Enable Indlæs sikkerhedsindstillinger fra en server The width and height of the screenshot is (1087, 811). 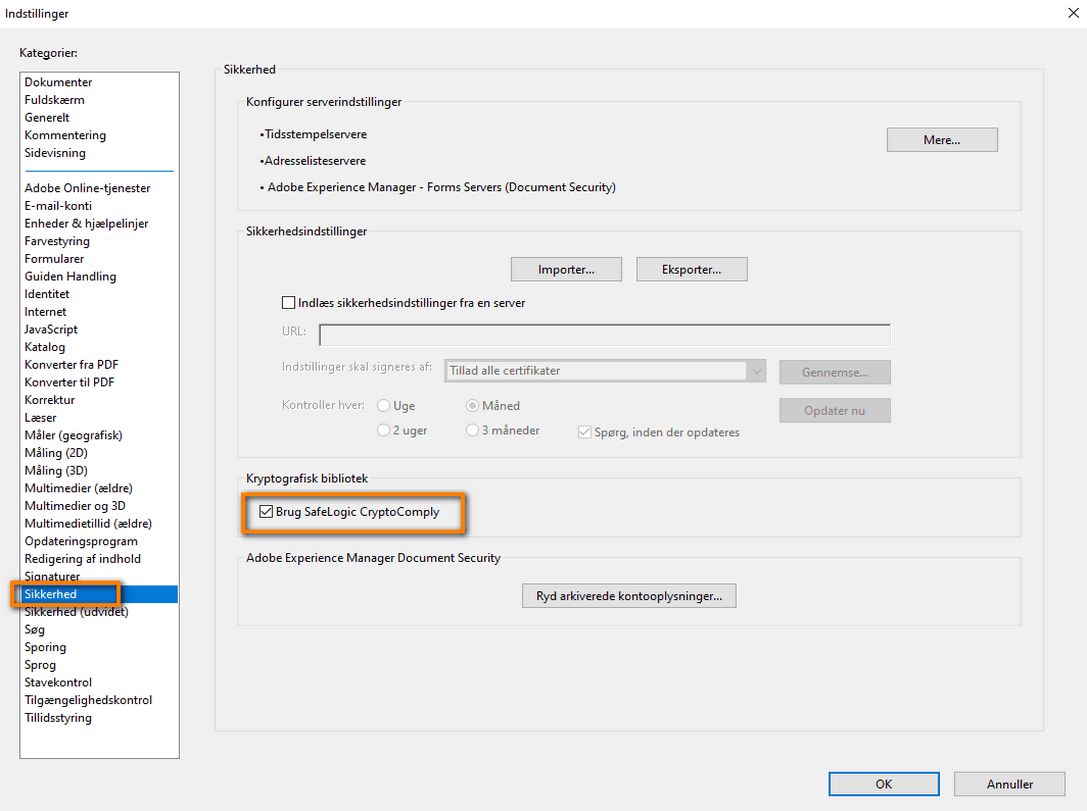click(x=288, y=302)
